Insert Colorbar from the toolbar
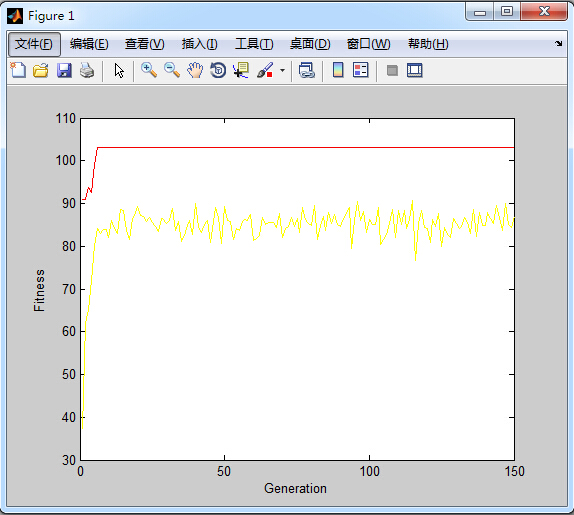Image resolution: width=574 pixels, height=515 pixels. [338, 70]
